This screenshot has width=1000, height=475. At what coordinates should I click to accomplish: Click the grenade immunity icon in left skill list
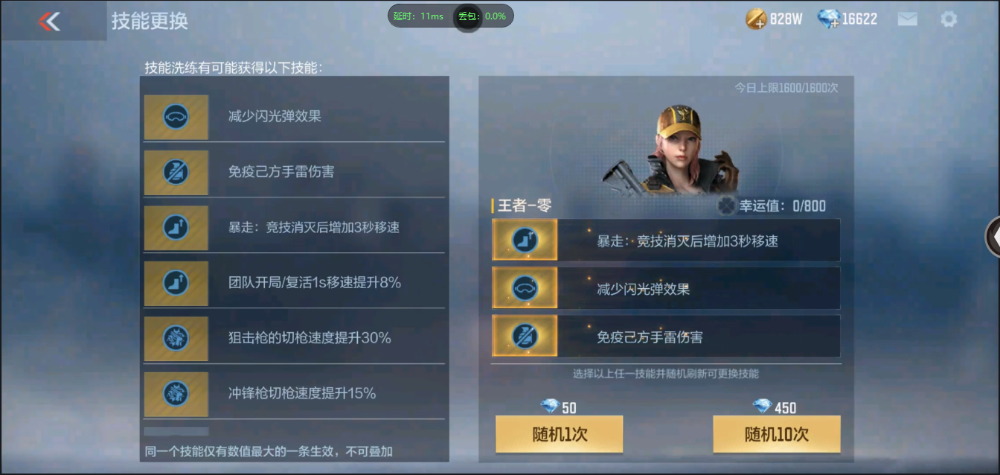[x=176, y=173]
